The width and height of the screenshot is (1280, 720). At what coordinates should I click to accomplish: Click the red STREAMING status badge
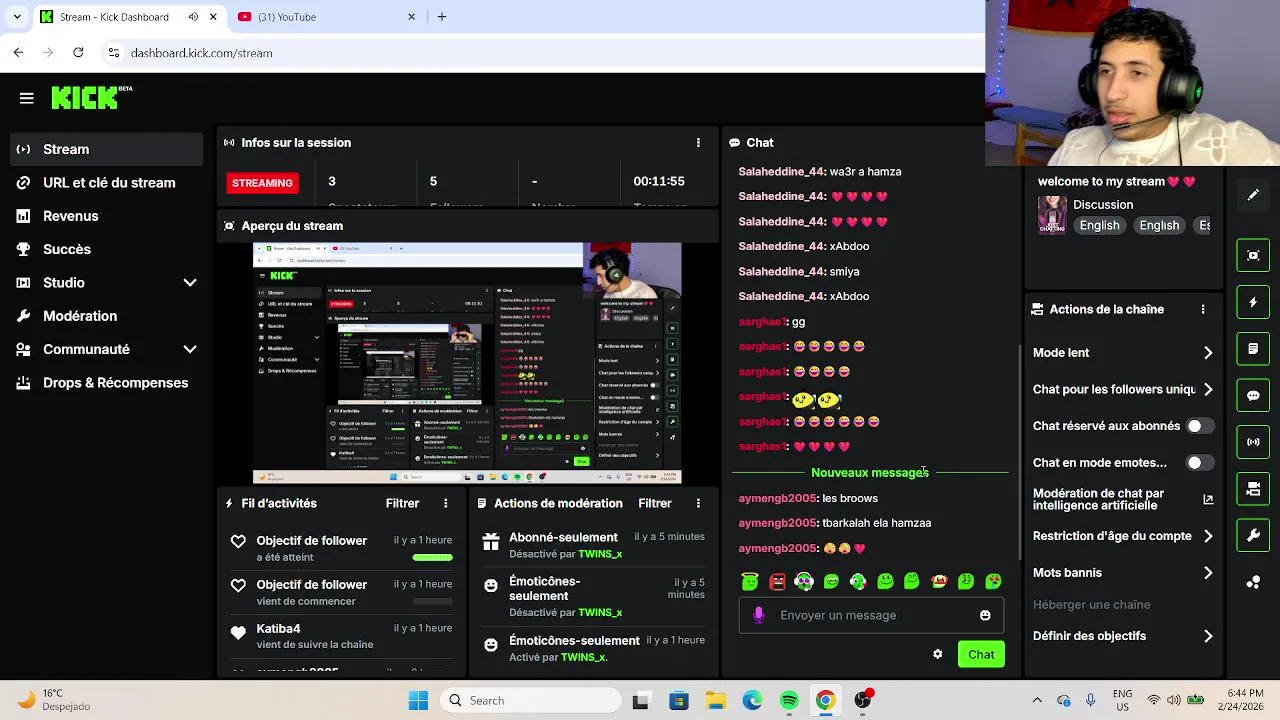[262, 183]
